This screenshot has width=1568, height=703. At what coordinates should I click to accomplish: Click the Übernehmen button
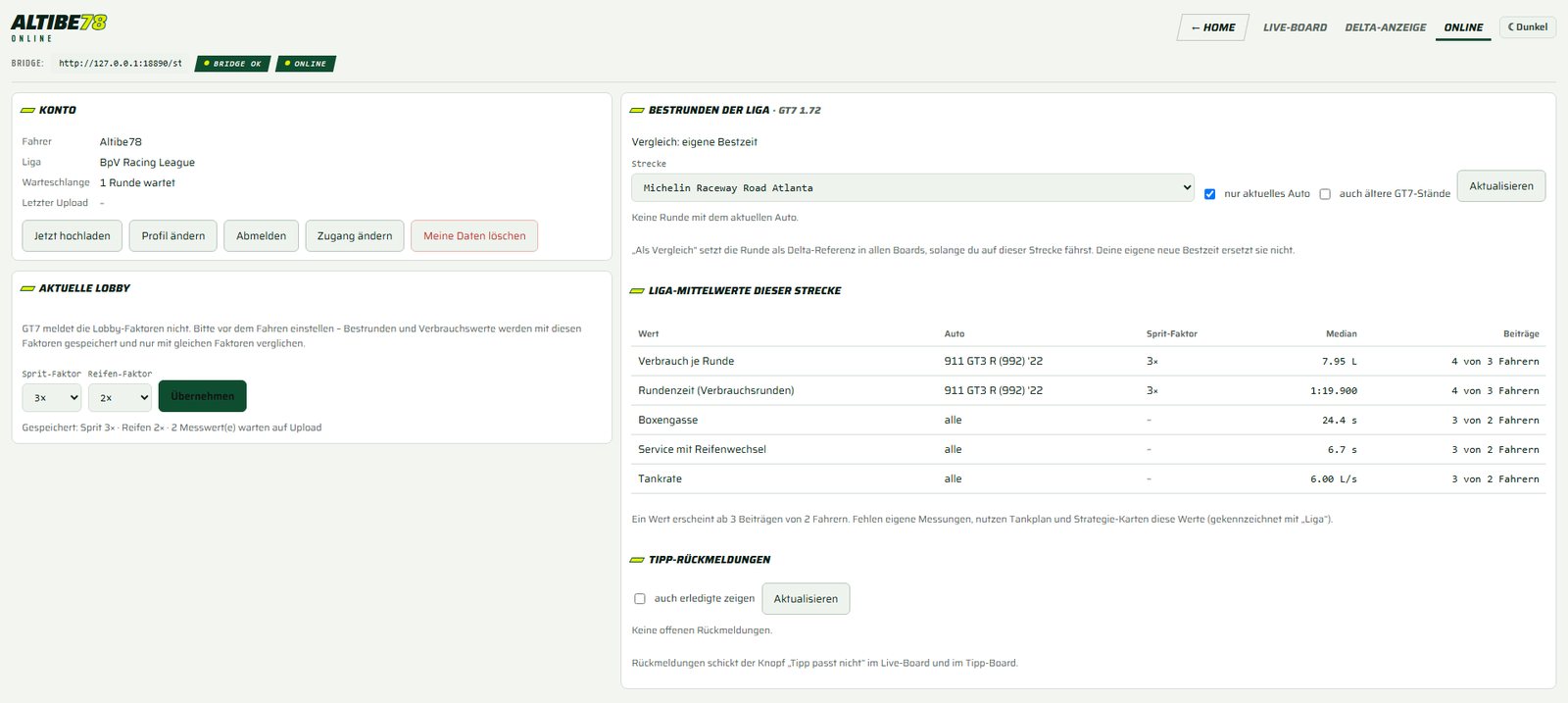pyautogui.click(x=203, y=396)
